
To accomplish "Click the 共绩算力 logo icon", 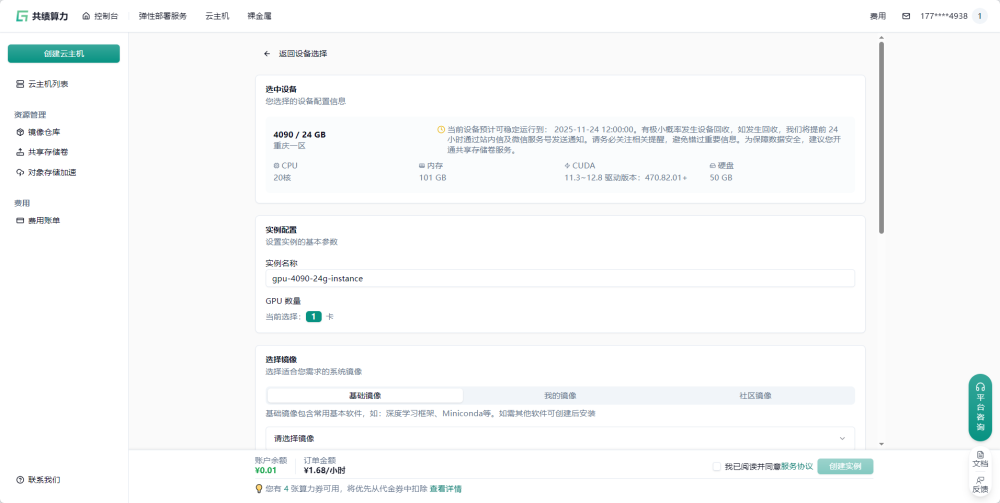I will (x=22, y=16).
